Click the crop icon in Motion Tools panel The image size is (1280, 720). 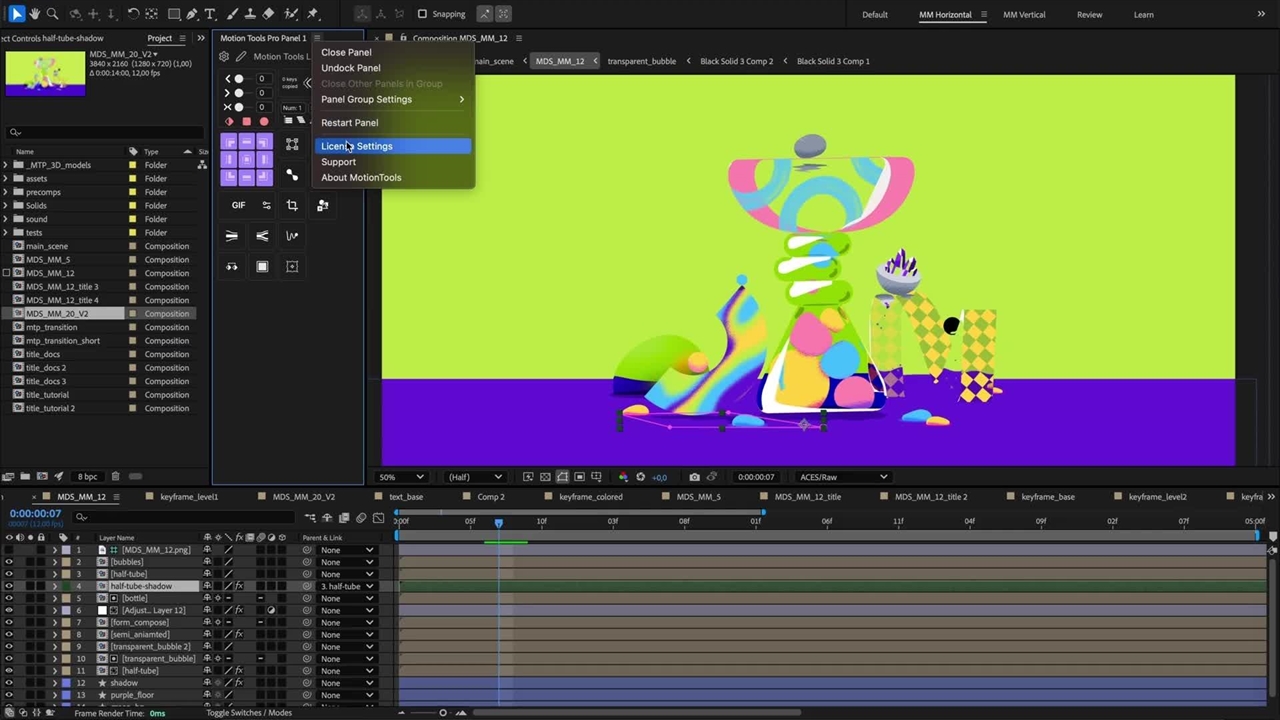(x=292, y=205)
